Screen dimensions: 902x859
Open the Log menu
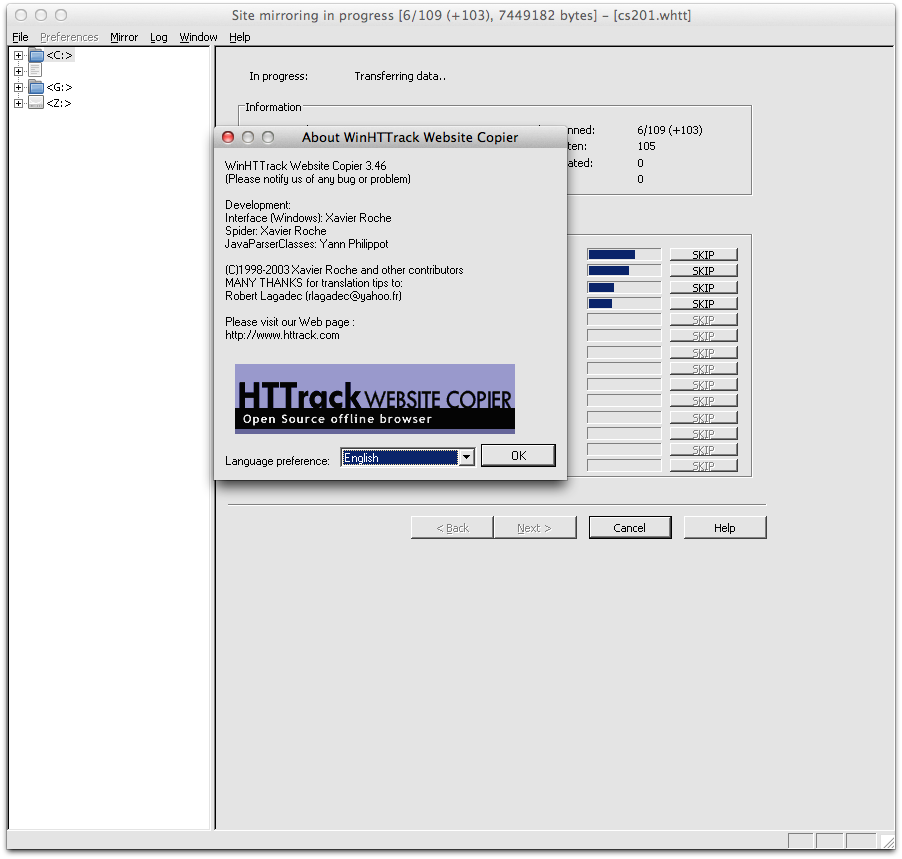point(159,37)
